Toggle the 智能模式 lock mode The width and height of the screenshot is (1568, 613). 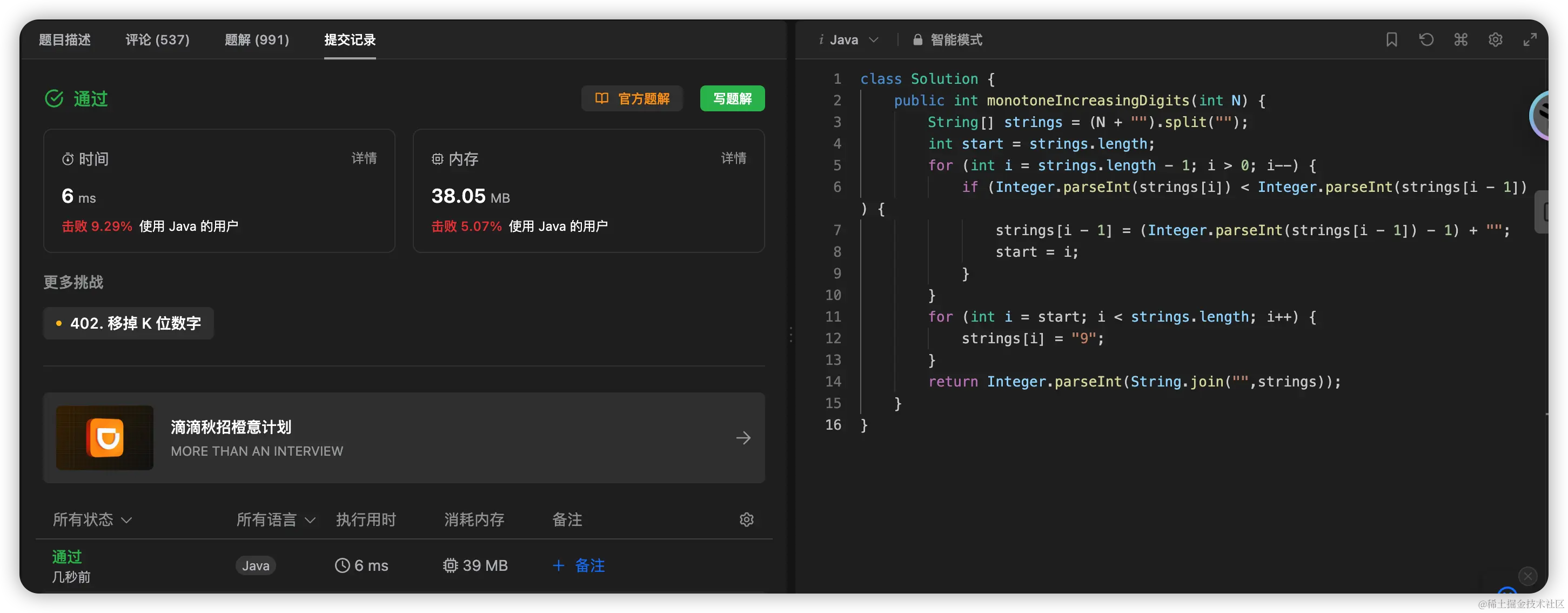tap(947, 40)
